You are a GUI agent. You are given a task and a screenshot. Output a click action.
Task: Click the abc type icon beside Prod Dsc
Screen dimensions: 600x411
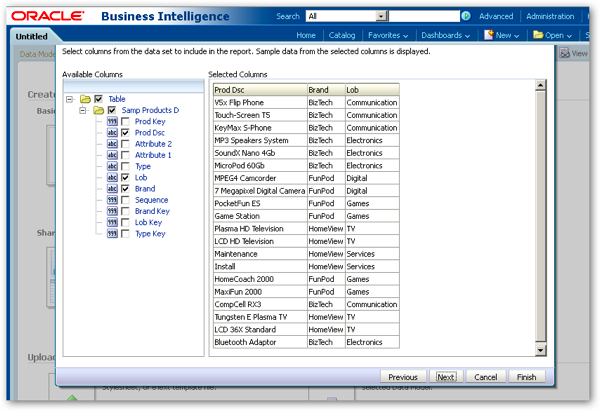[112, 133]
